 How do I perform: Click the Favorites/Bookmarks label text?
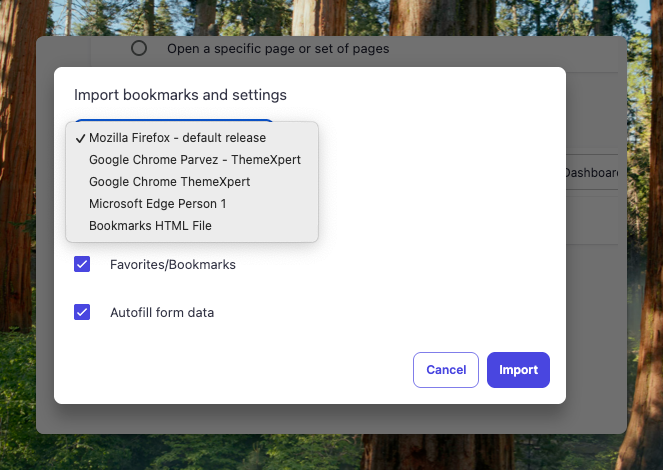[173, 265]
